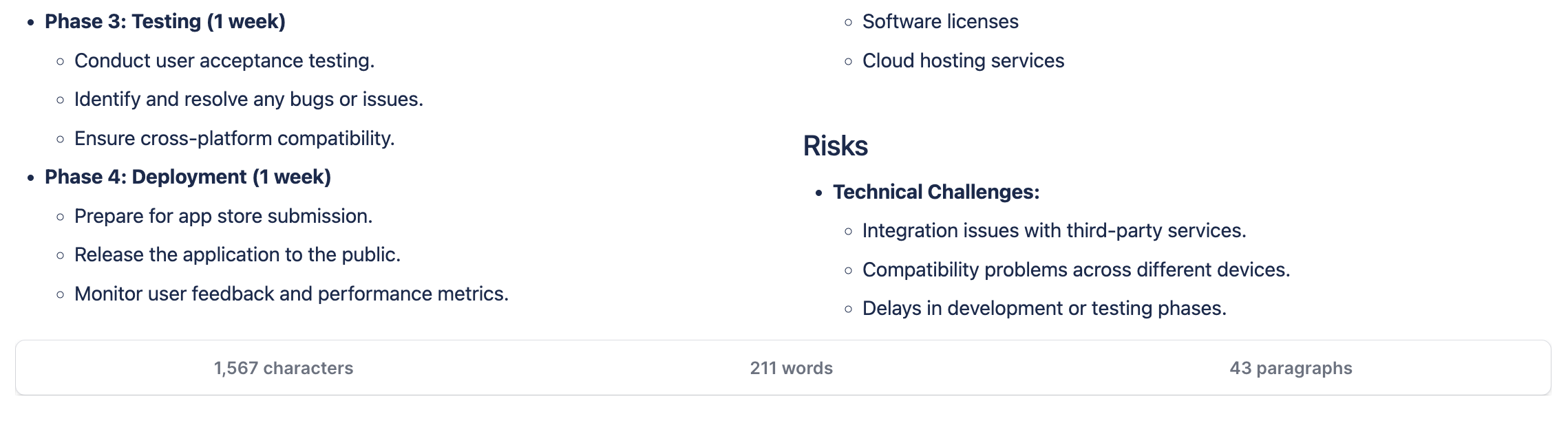Click the "Phase 3: Testing (1 week)" heading

pos(165,21)
